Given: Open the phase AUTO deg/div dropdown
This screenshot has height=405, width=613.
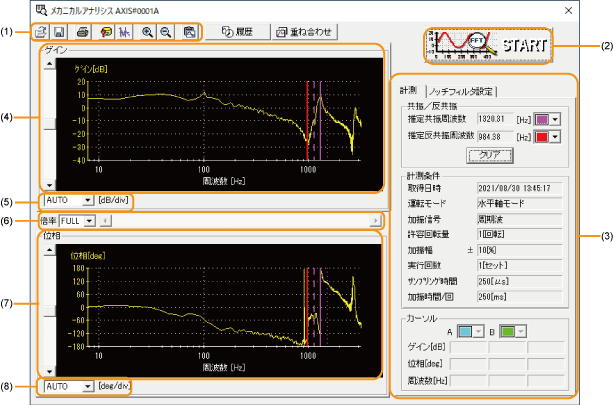Looking at the screenshot, I should 88,385.
